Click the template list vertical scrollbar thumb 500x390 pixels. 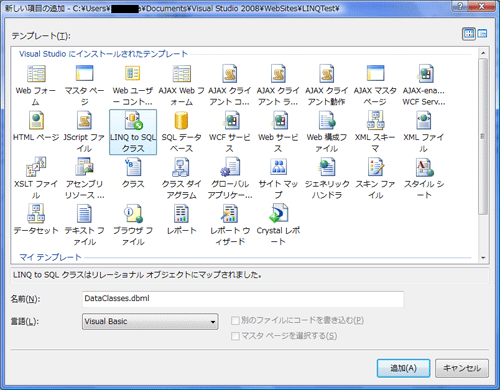tap(483, 136)
